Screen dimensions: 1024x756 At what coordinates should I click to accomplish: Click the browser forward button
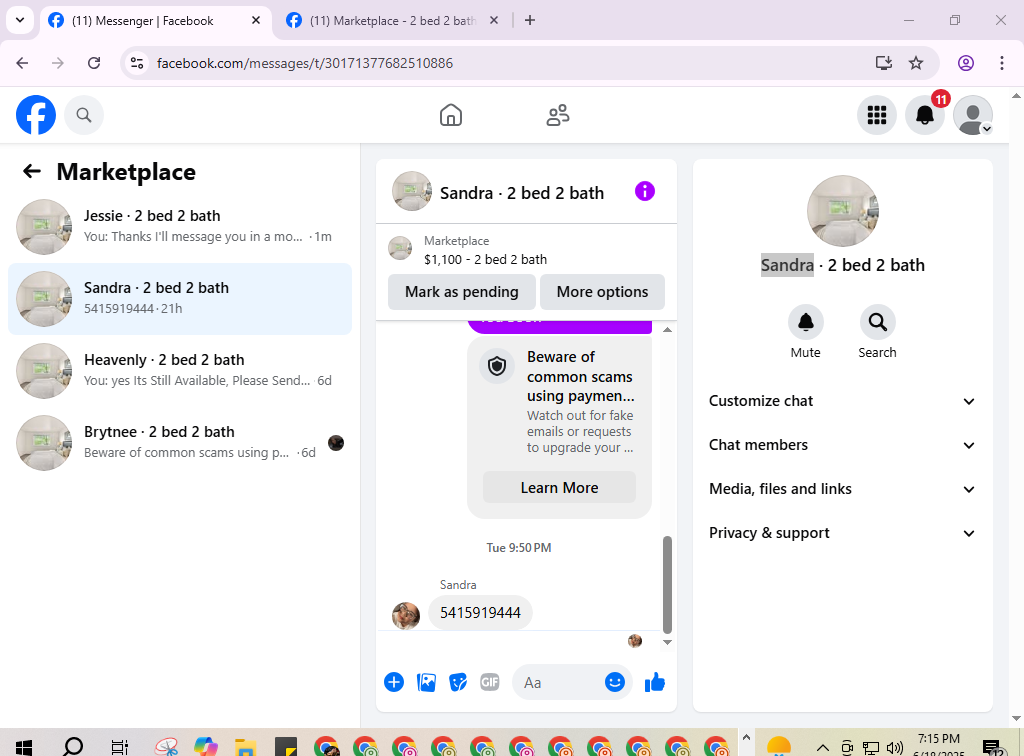[58, 63]
